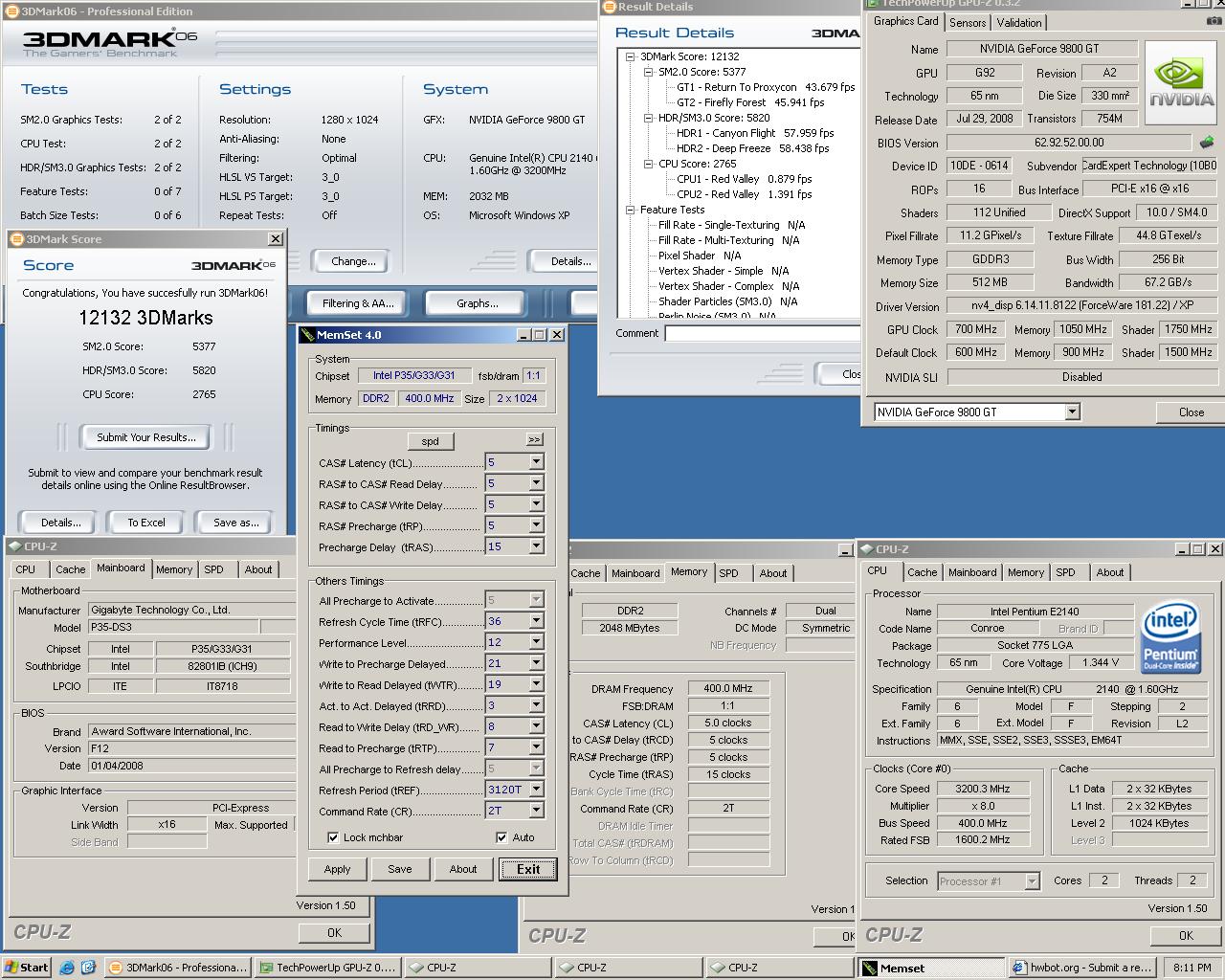Open RAS# Precharge (tRP) dropdown
The image size is (1225, 980).
tap(536, 525)
